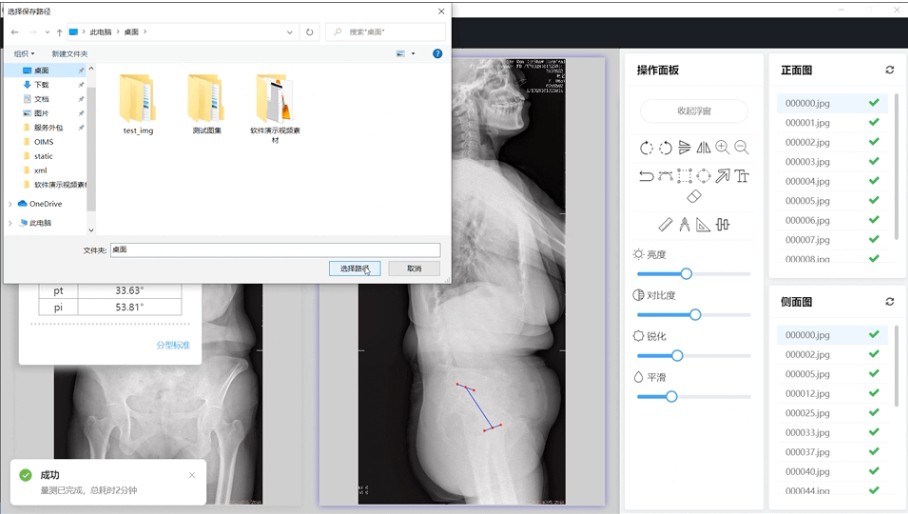Expand the OneDrive tree node
This screenshot has height=514, width=908.
click(x=10, y=204)
